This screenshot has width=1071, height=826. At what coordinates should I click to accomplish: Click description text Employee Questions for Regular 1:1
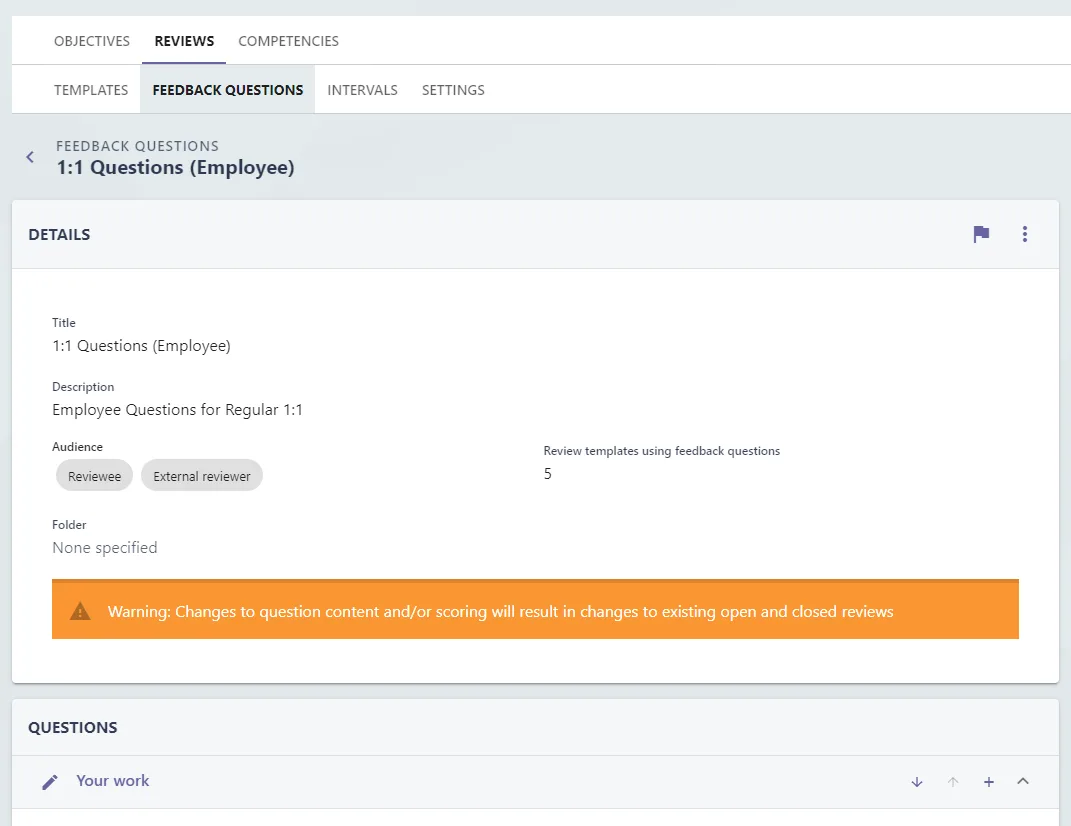coord(178,410)
